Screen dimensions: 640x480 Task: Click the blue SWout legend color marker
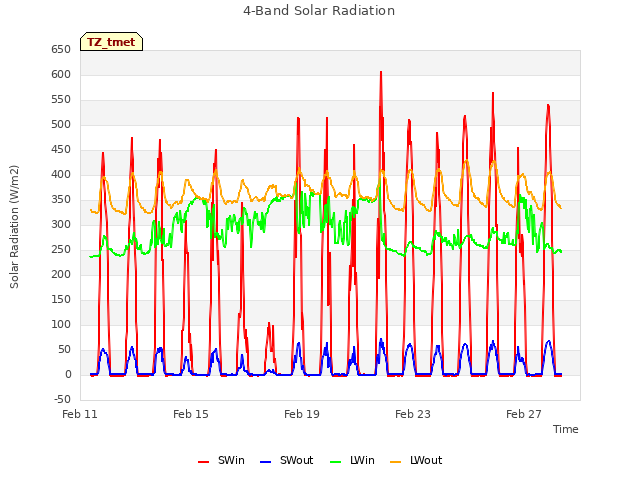coord(265,462)
